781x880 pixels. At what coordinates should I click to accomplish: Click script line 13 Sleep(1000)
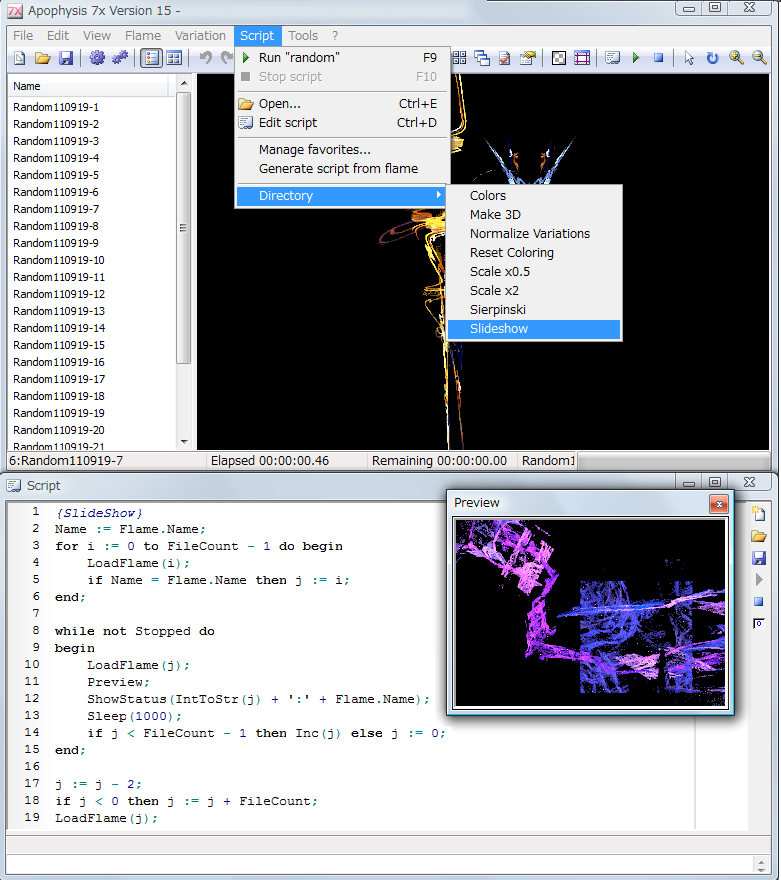[x=135, y=717]
